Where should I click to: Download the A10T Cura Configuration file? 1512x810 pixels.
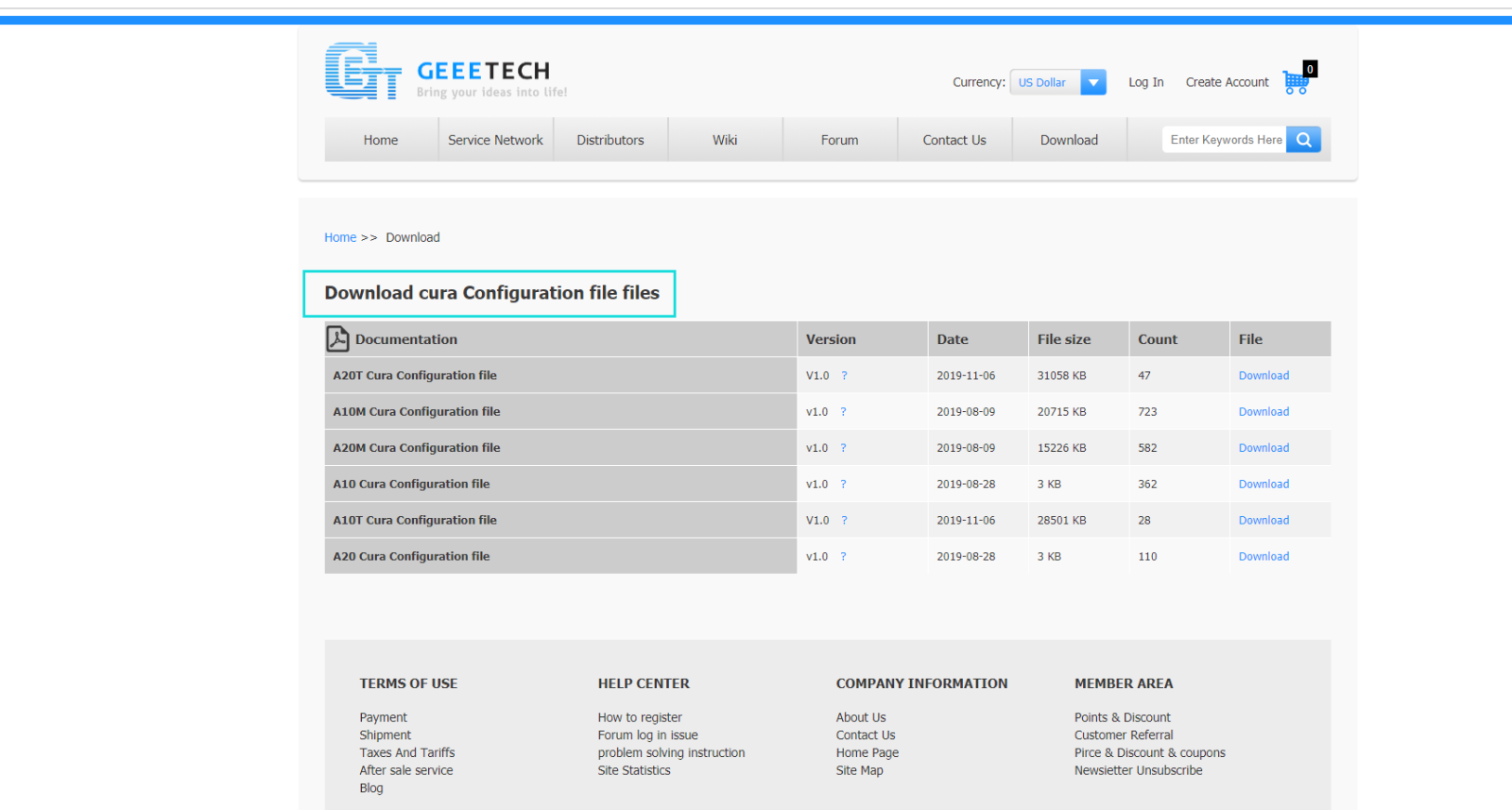(1263, 521)
